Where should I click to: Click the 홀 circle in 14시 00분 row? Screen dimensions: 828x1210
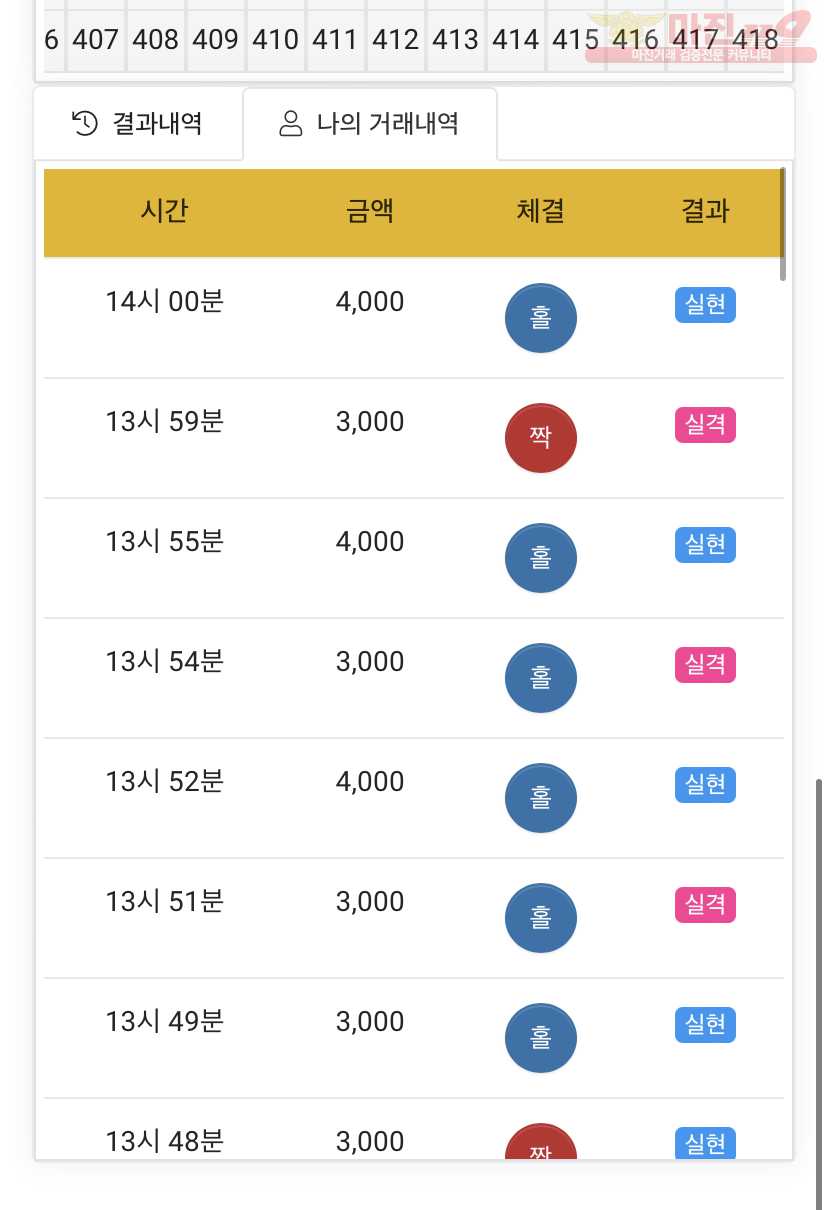[541, 318]
